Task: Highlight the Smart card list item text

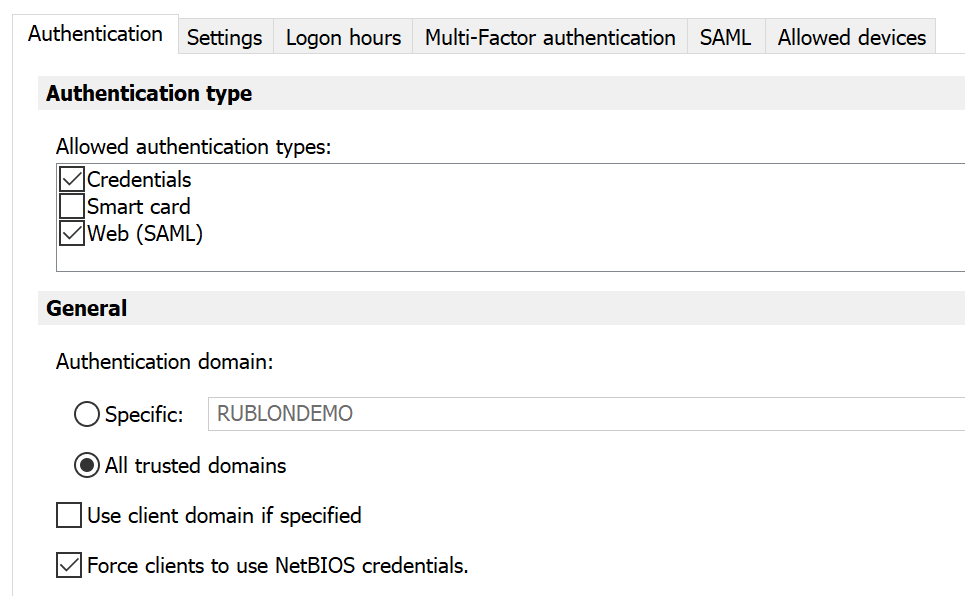Action: click(x=138, y=207)
